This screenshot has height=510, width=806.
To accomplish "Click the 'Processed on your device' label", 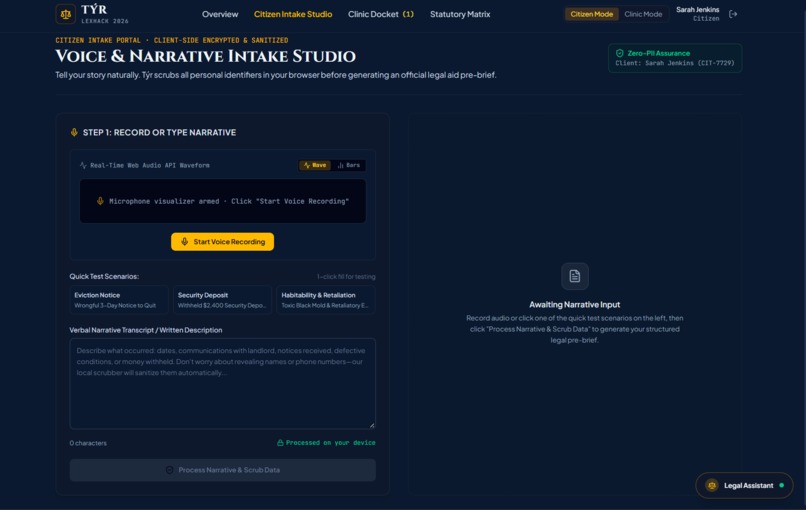I will pos(331,443).
